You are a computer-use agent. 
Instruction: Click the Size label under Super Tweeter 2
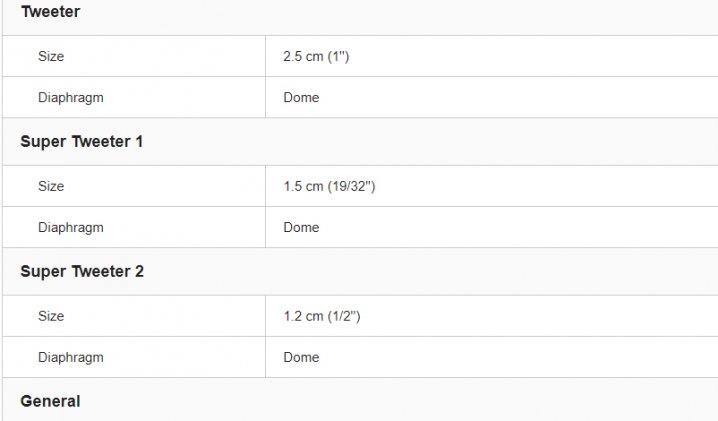(x=51, y=317)
